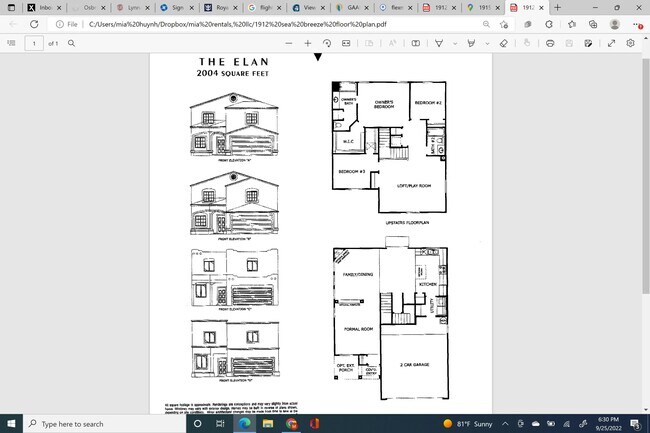Open the user profile avatar

pos(615,24)
